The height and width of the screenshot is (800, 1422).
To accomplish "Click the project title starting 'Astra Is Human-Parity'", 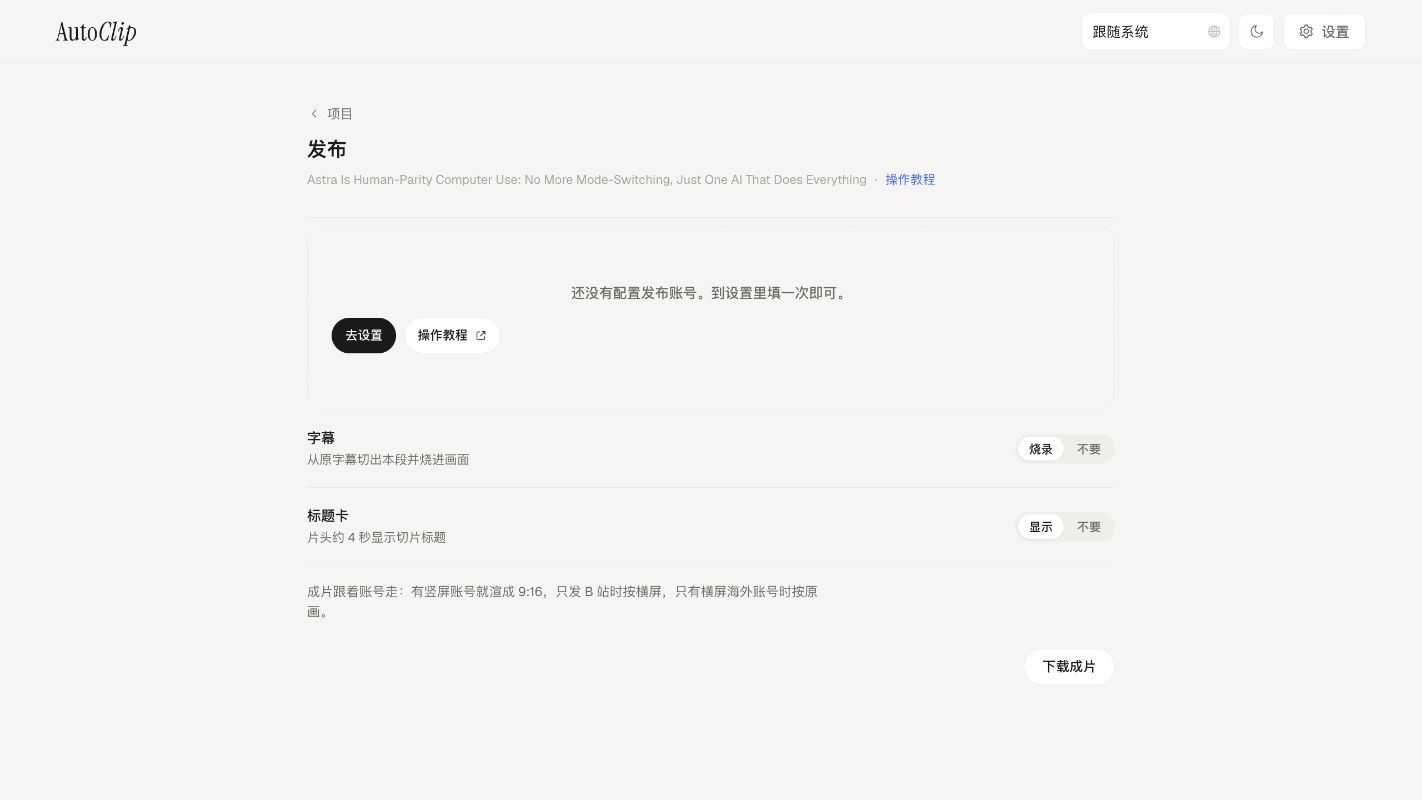I will [x=587, y=180].
